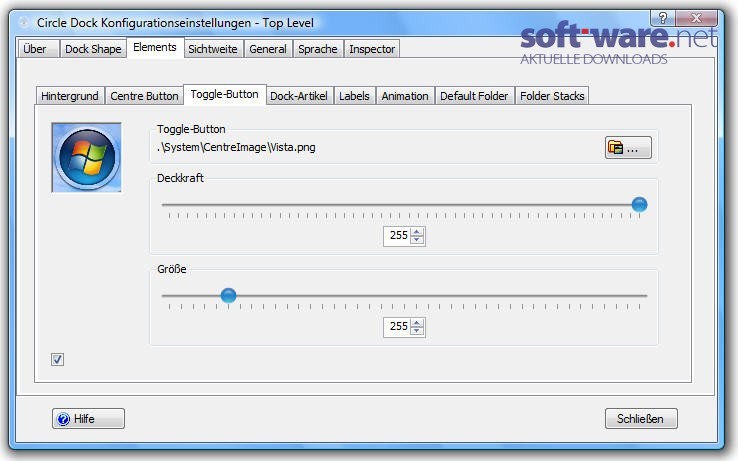
Task: Select the Toggle-Button sub-tab
Action: 225,94
